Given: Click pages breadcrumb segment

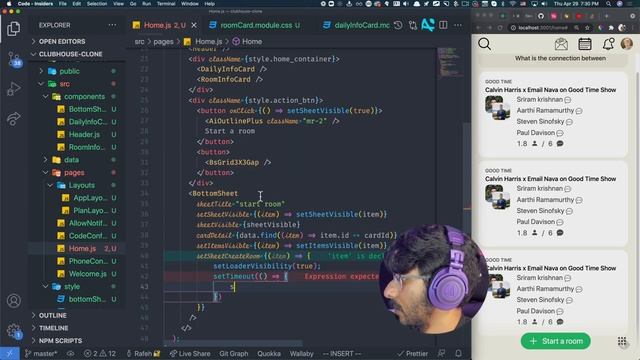Looking at the screenshot, I should 163,42.
